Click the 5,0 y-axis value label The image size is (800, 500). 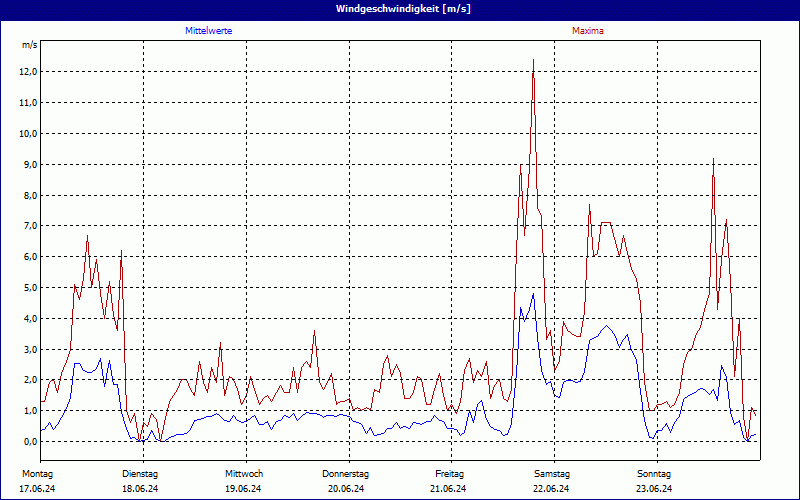click(28, 288)
